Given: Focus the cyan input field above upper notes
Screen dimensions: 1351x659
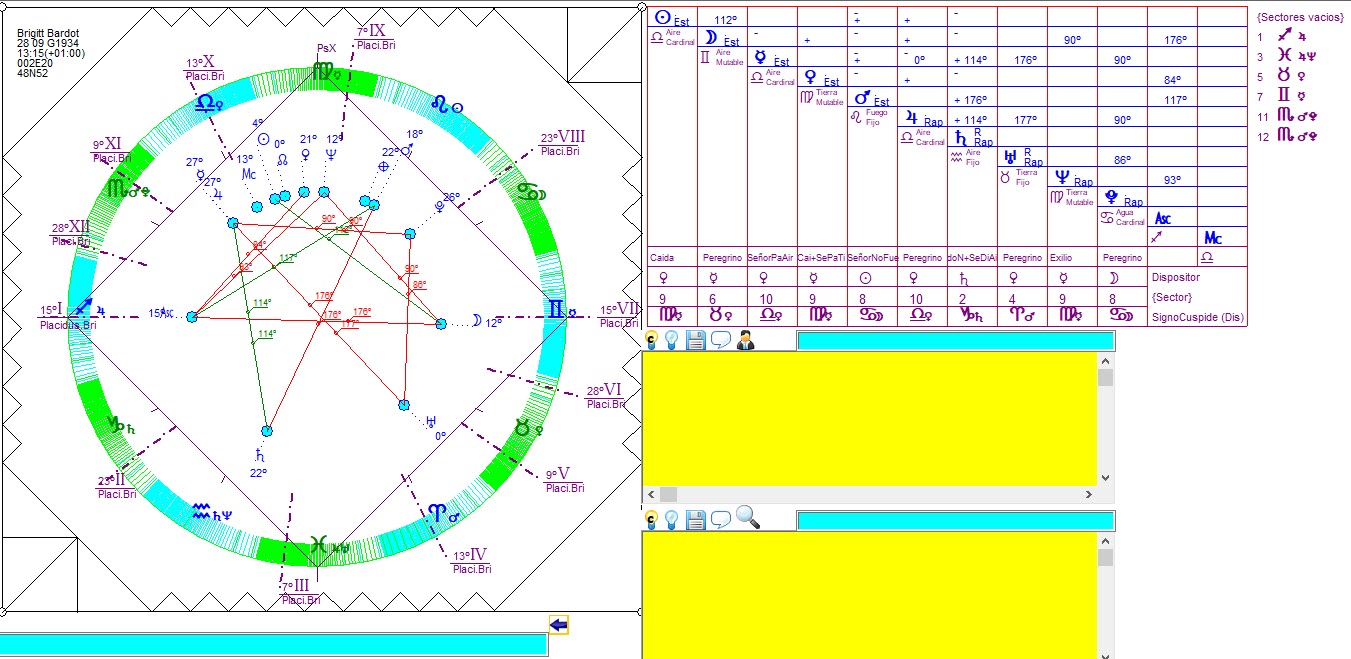Looking at the screenshot, I should click(x=955, y=341).
